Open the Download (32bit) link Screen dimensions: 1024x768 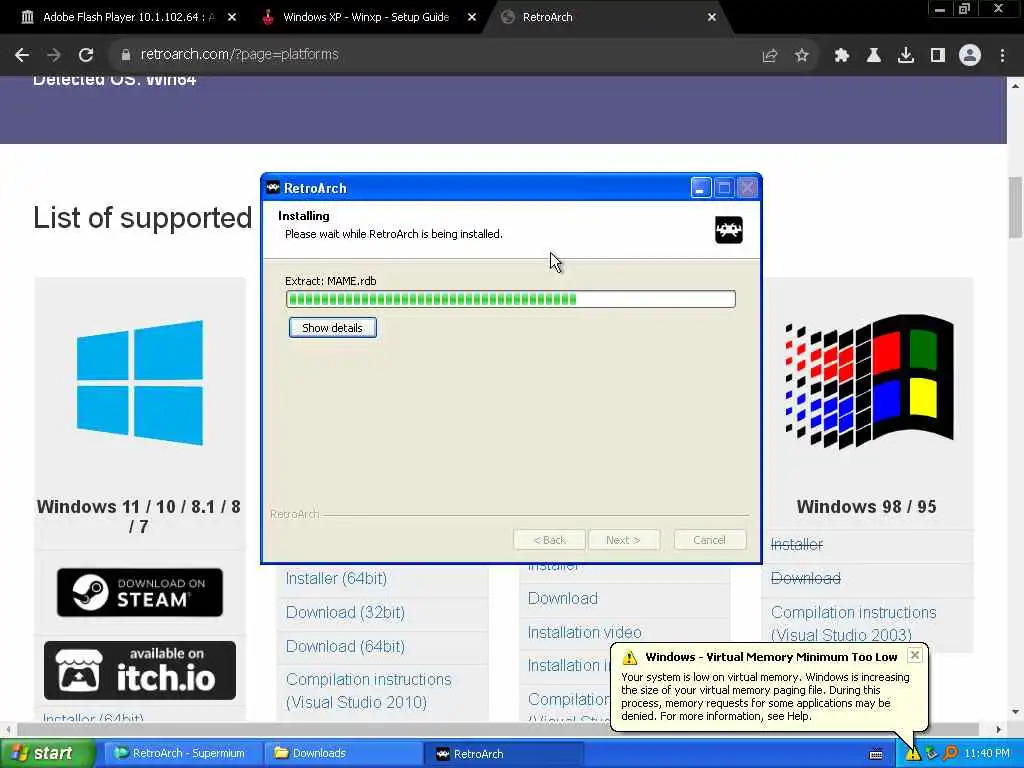click(345, 613)
